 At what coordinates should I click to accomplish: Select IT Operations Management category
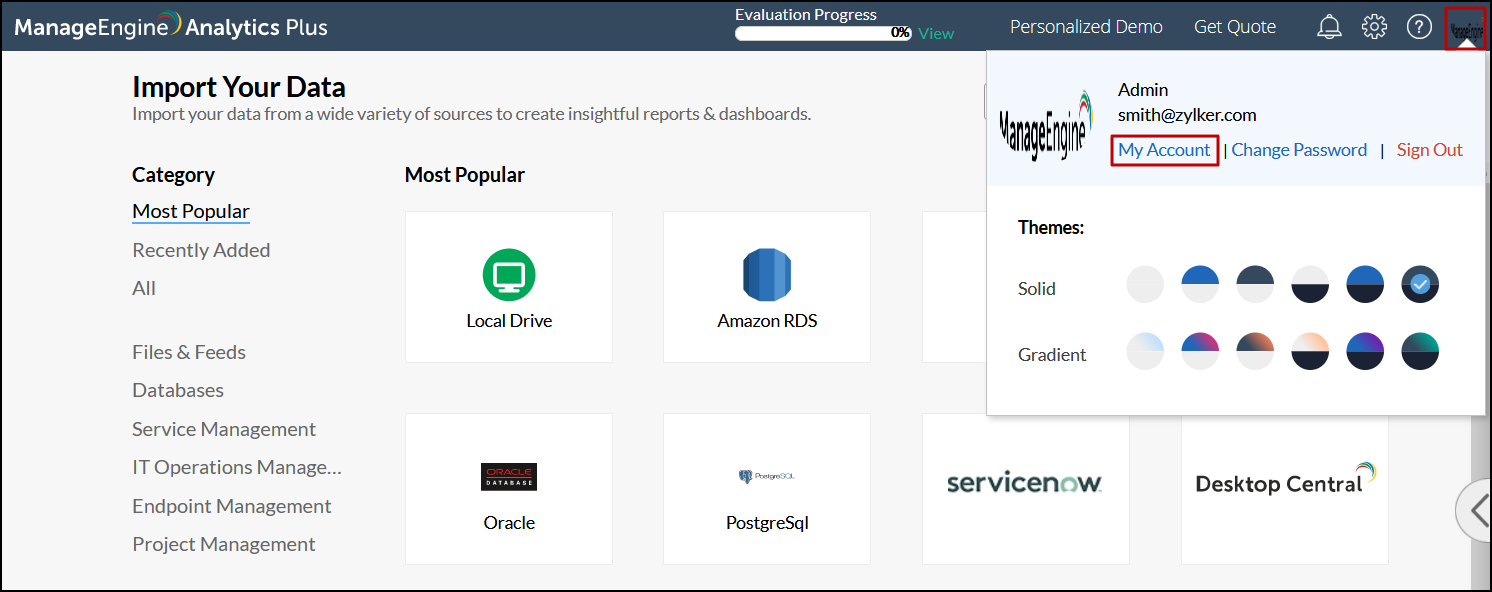(237, 467)
